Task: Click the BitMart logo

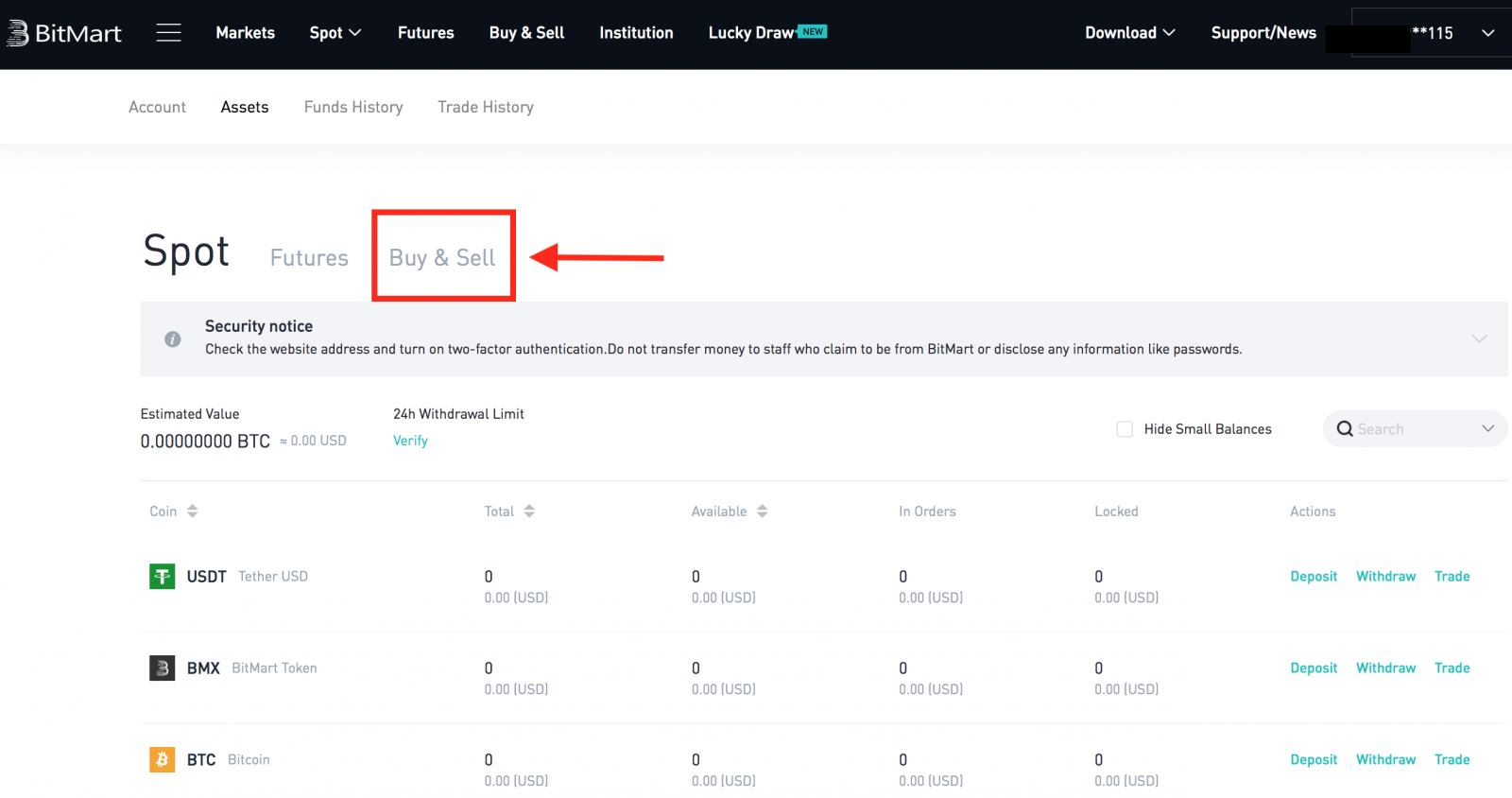Action: pyautogui.click(x=64, y=33)
